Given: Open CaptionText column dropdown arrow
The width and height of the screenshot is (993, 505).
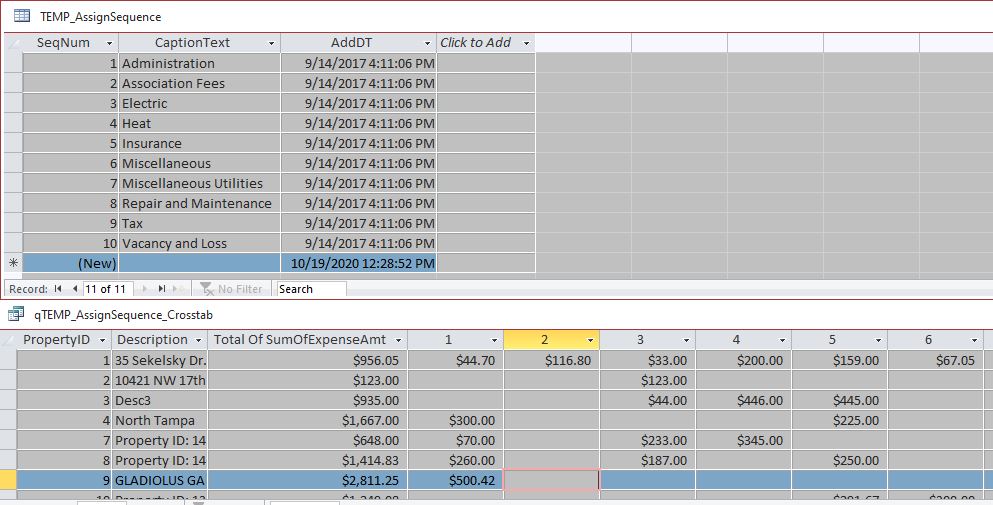Looking at the screenshot, I should tap(272, 43).
